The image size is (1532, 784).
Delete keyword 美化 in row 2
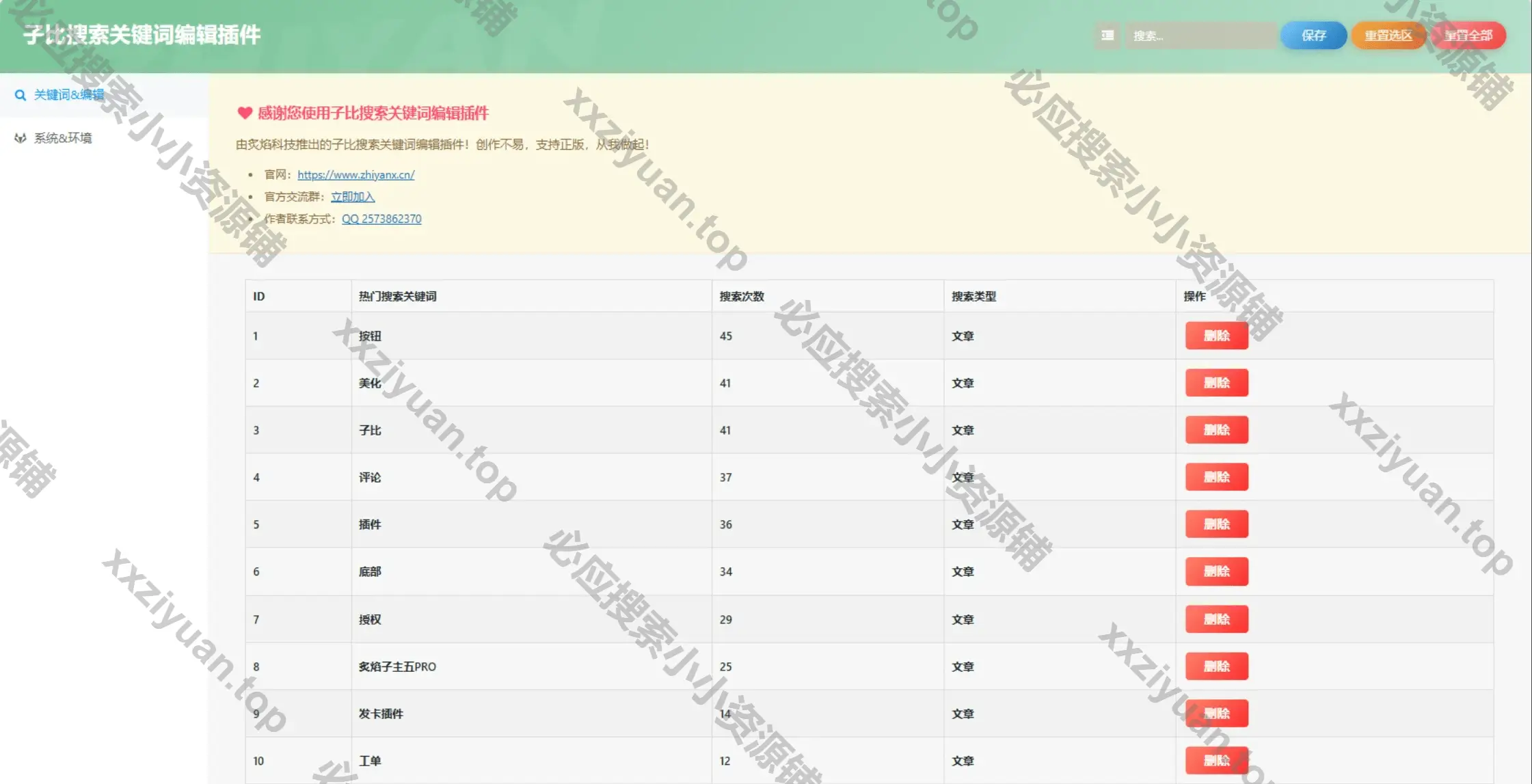tap(1216, 383)
